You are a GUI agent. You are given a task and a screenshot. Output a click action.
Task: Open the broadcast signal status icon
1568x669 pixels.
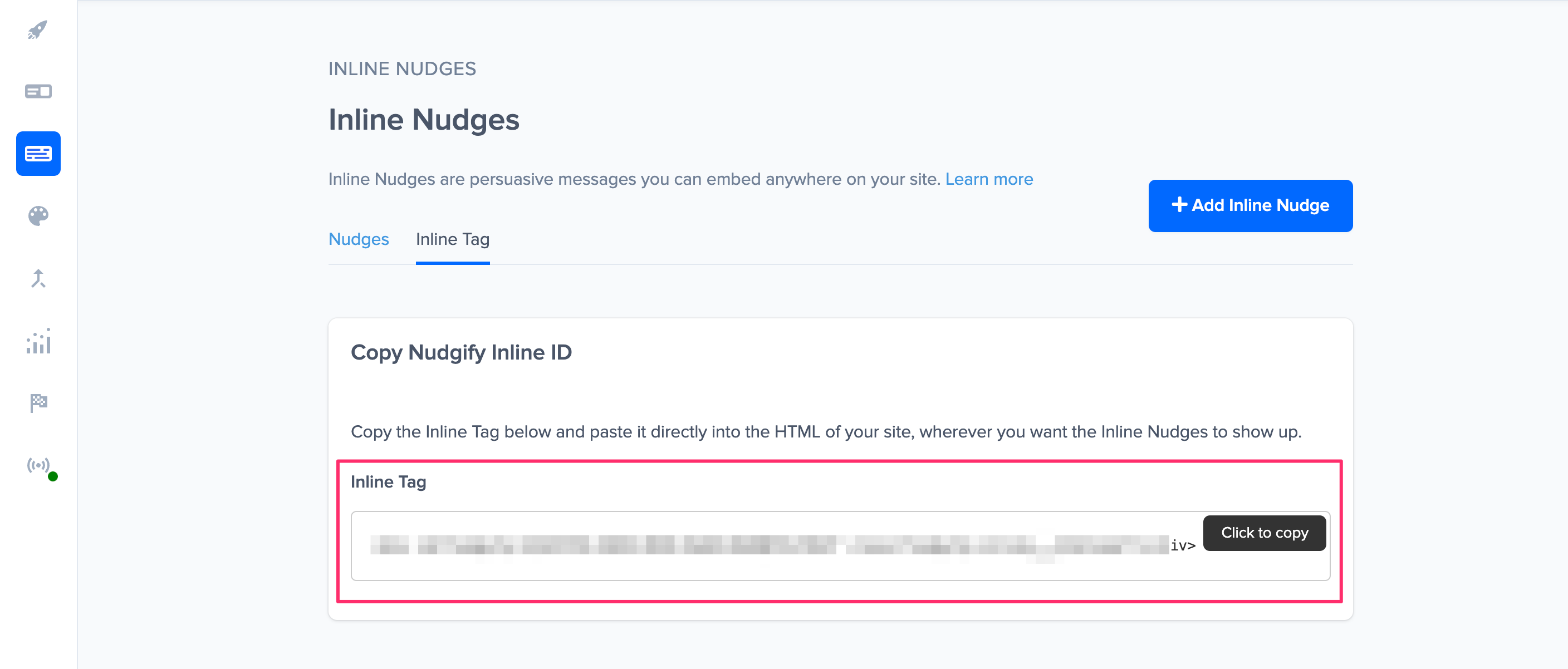pyautogui.click(x=39, y=466)
